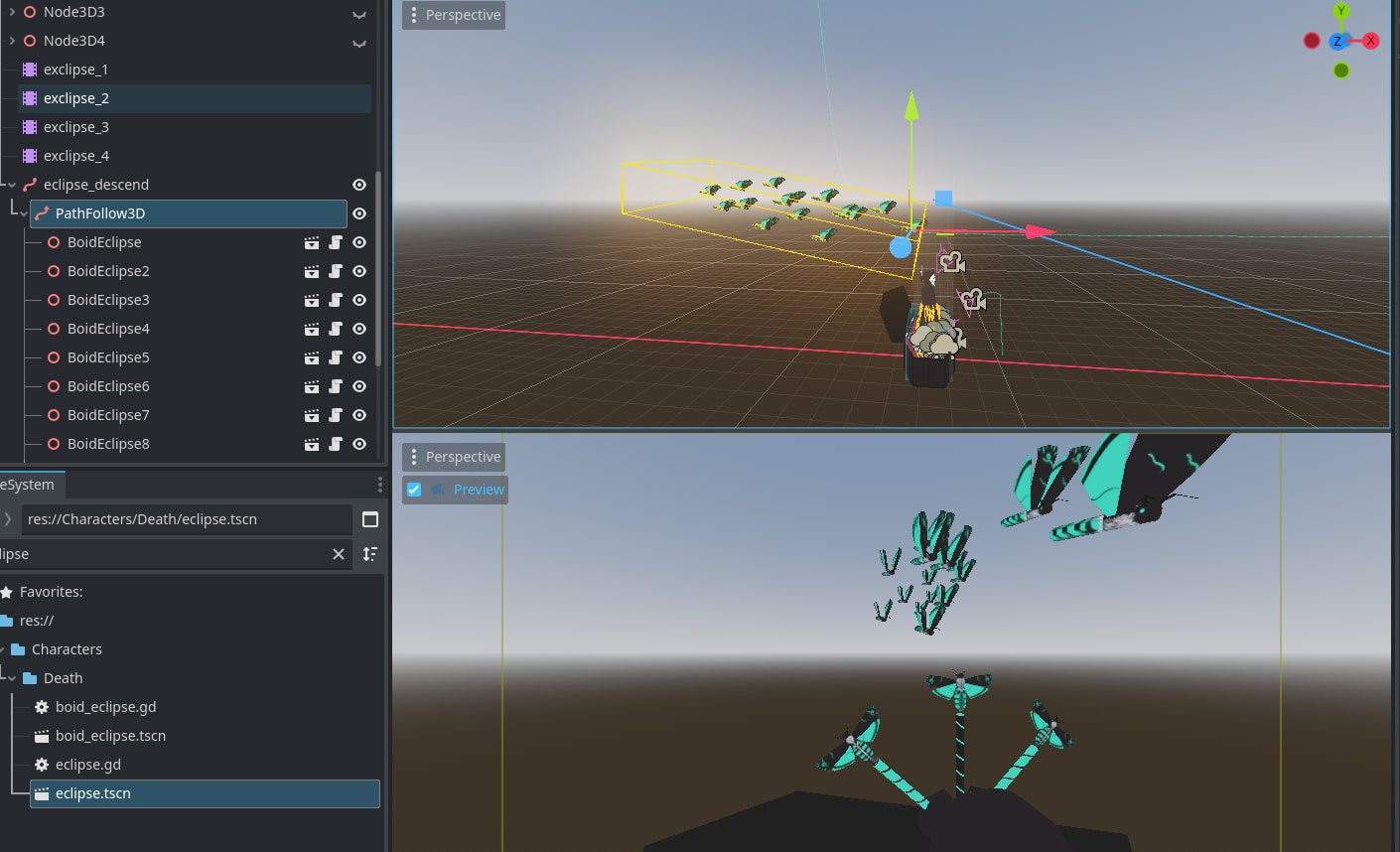Toggle FileSystem split mode icon beside path
The width and height of the screenshot is (1400, 852).
pos(370,519)
